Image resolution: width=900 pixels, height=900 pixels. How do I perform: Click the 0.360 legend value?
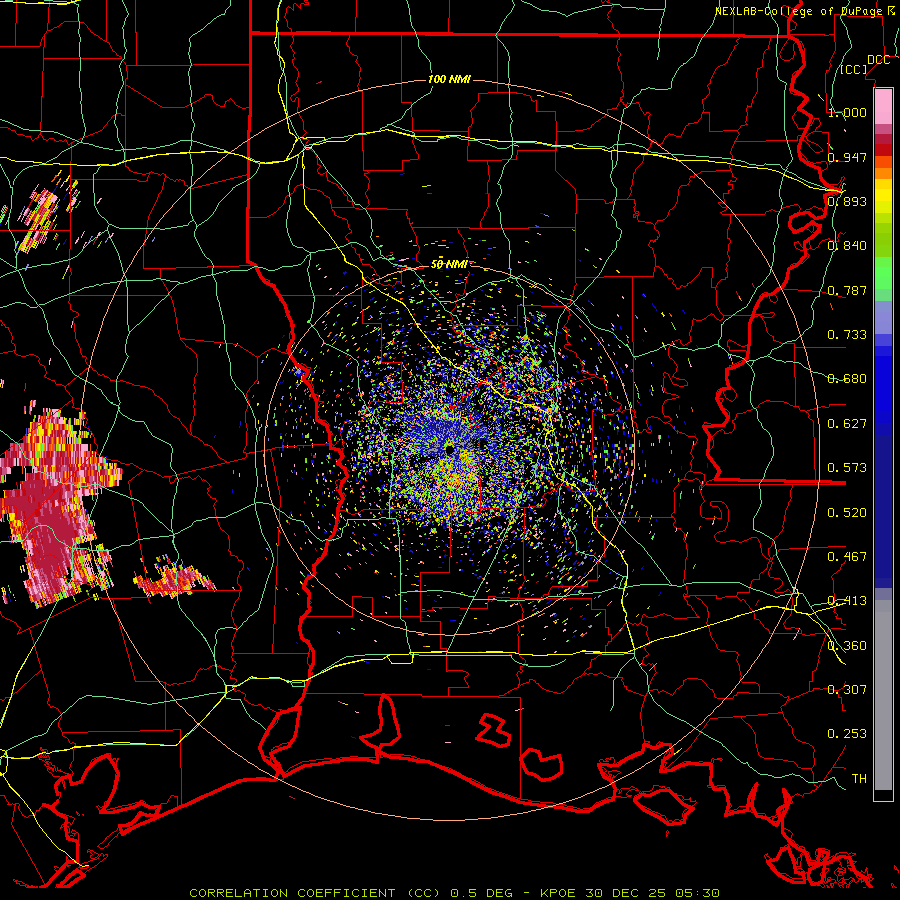[x=847, y=646]
